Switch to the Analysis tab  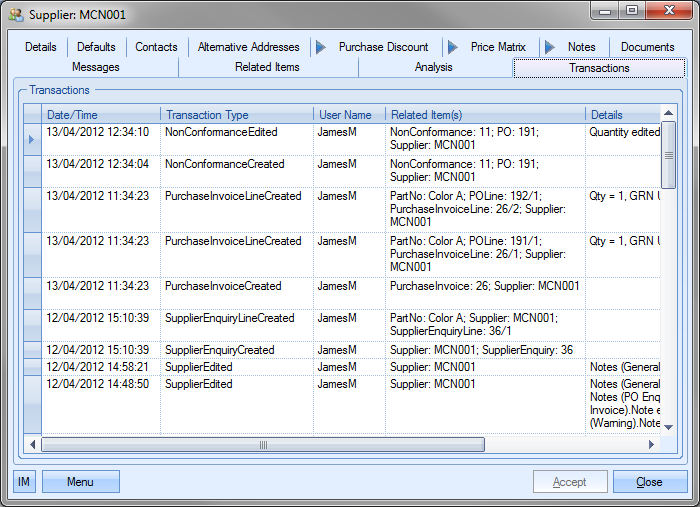[x=433, y=67]
